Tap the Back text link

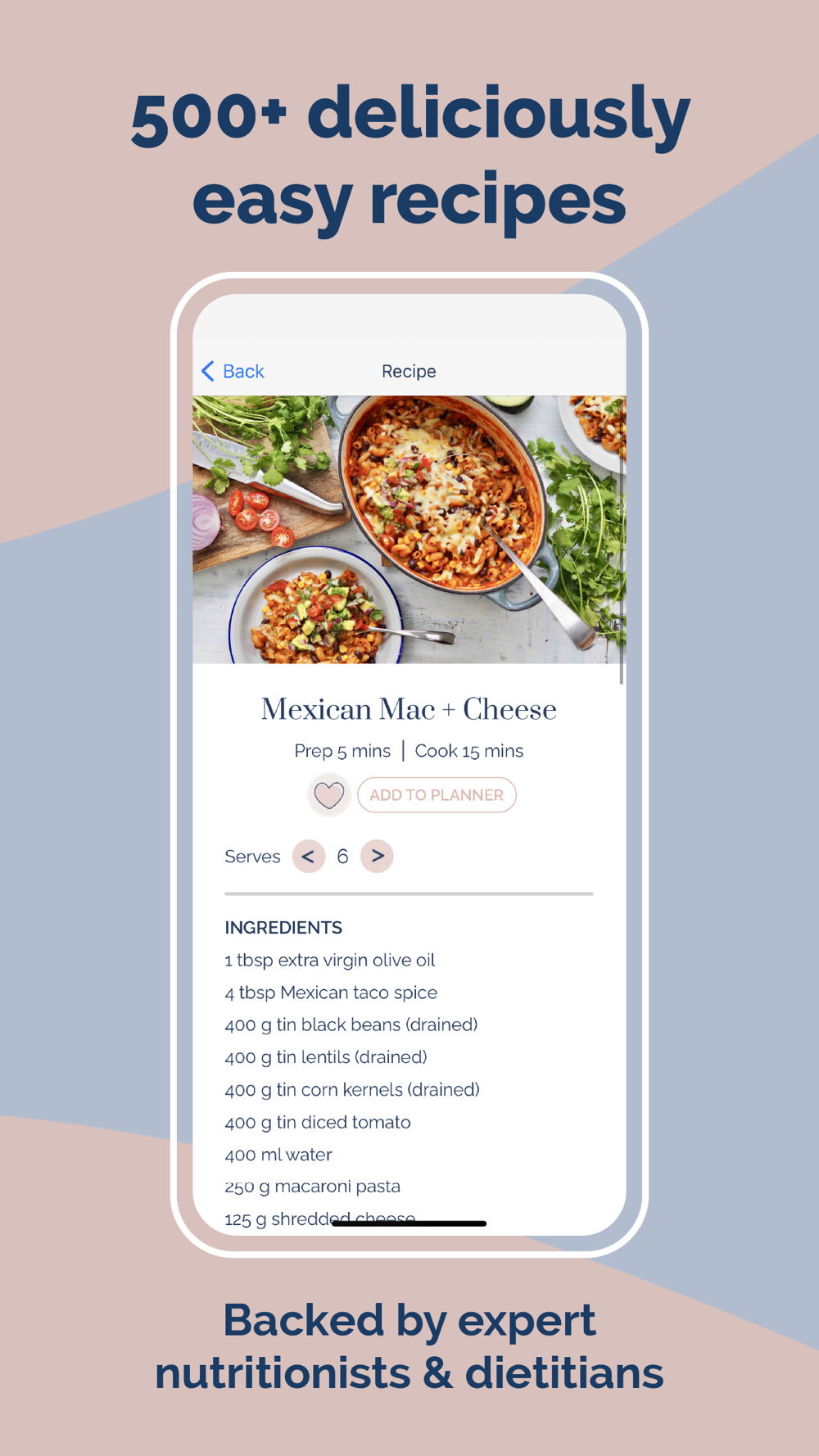pyautogui.click(x=243, y=371)
